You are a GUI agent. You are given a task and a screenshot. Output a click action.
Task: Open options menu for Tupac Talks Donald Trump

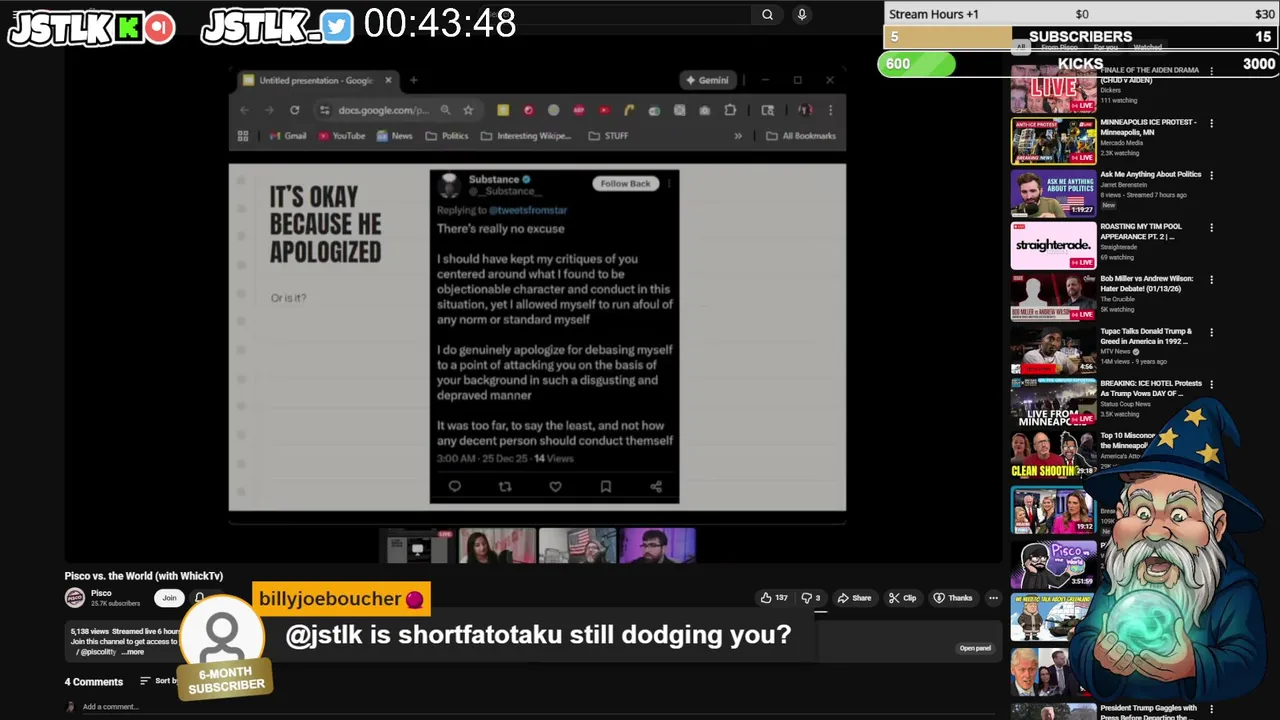click(1211, 332)
